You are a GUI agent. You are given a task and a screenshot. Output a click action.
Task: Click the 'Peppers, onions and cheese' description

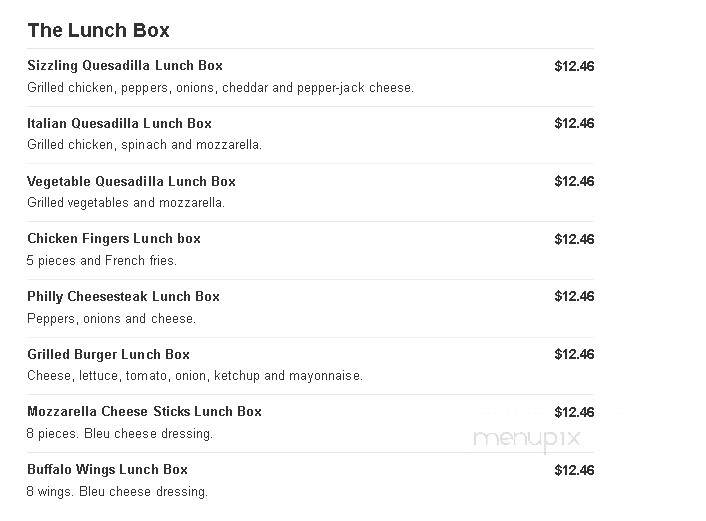tap(111, 319)
